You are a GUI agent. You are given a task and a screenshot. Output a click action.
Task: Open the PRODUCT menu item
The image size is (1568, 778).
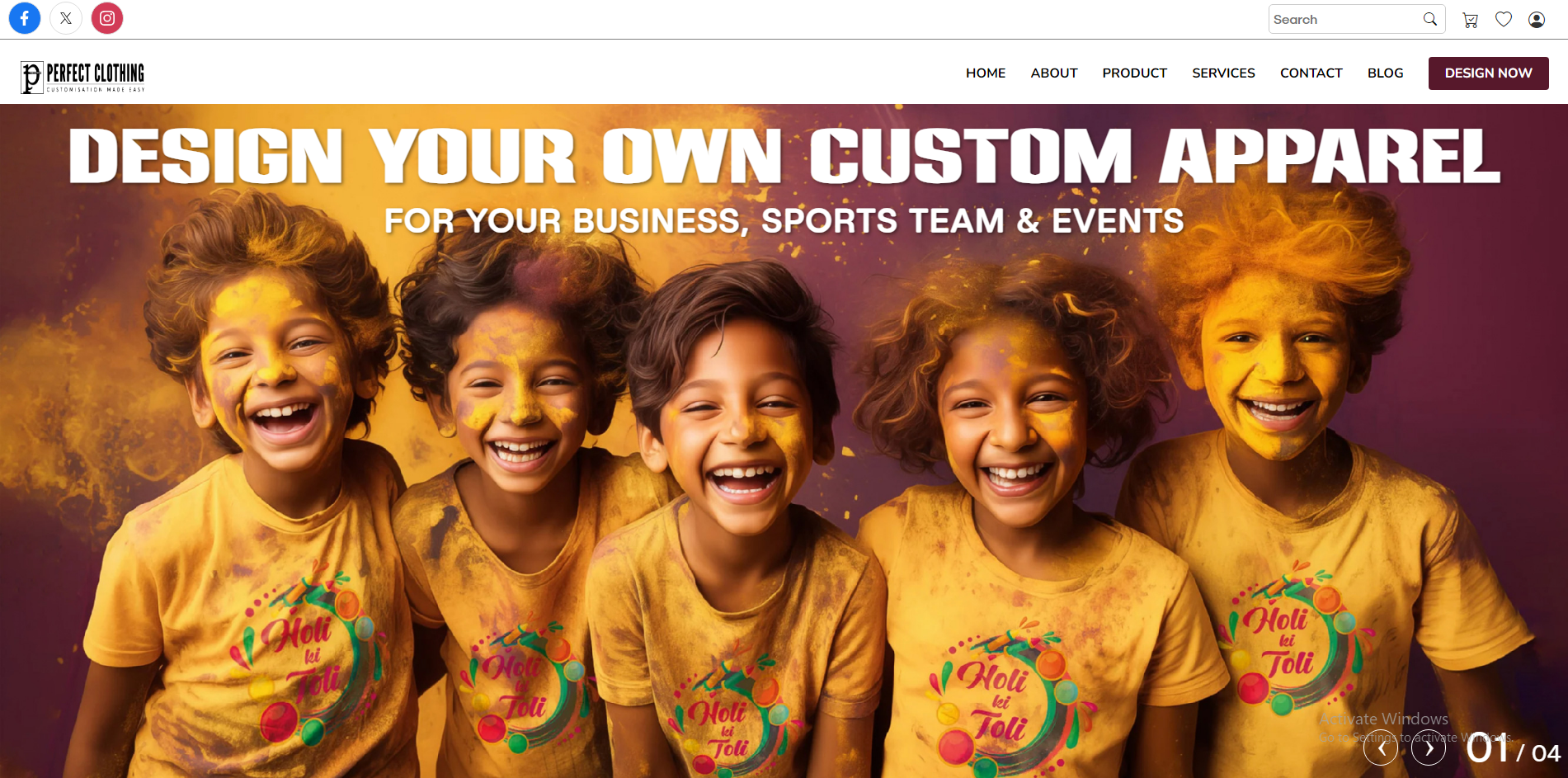pyautogui.click(x=1135, y=73)
